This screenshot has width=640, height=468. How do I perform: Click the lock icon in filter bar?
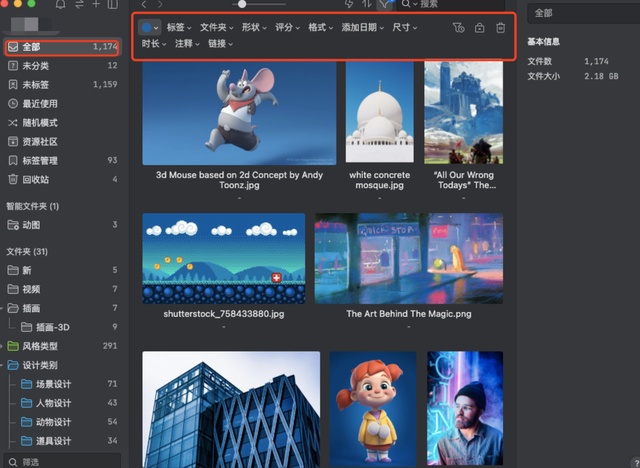point(480,28)
